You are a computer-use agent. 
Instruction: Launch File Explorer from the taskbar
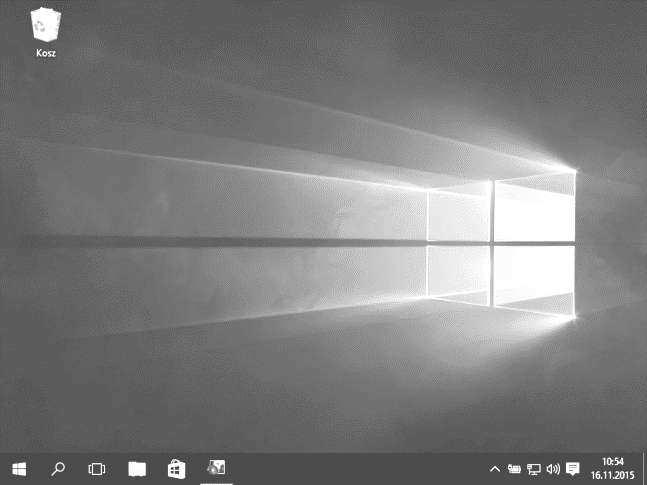point(137,469)
